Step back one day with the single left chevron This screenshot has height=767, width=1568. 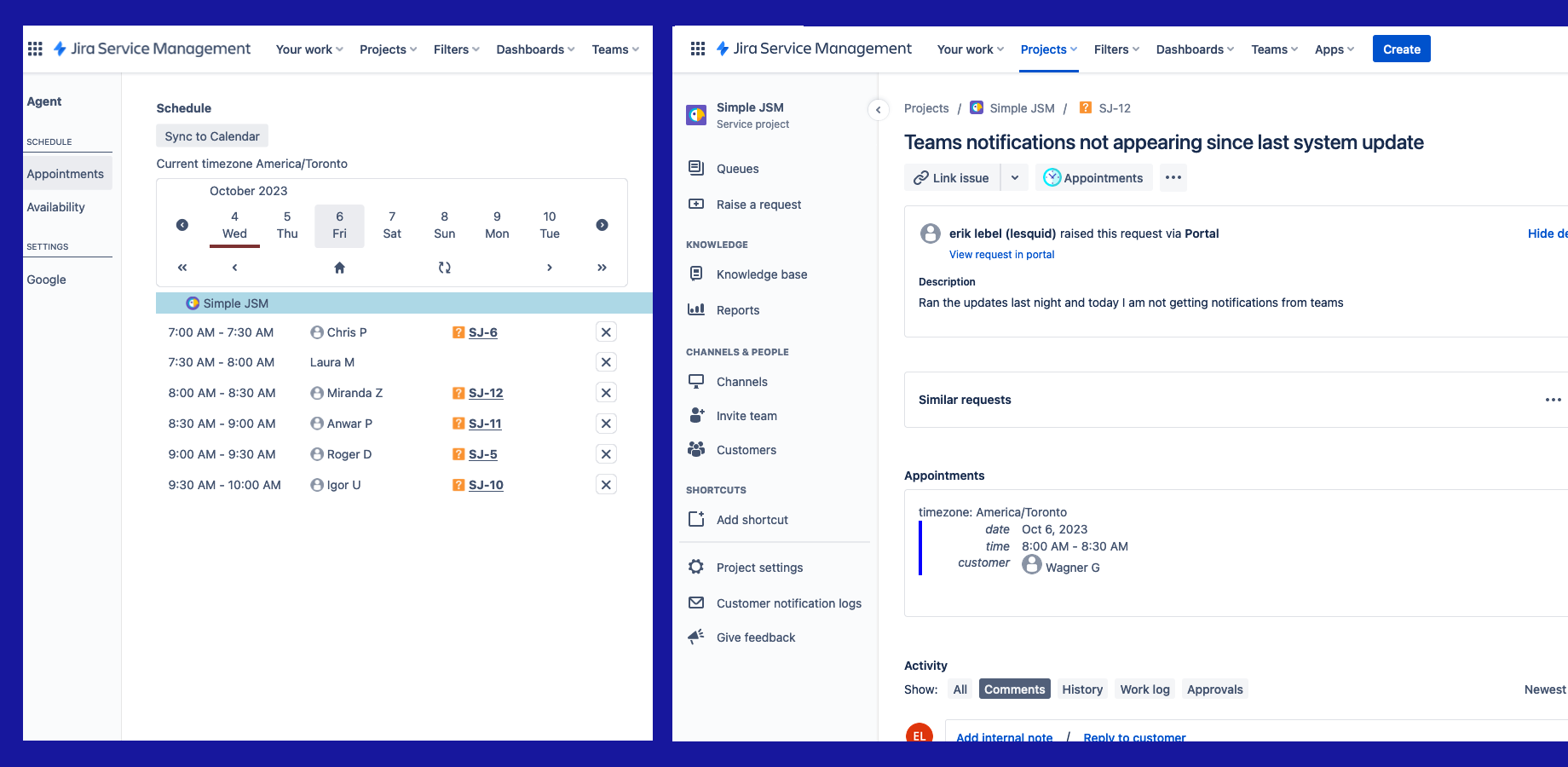pyautogui.click(x=235, y=268)
